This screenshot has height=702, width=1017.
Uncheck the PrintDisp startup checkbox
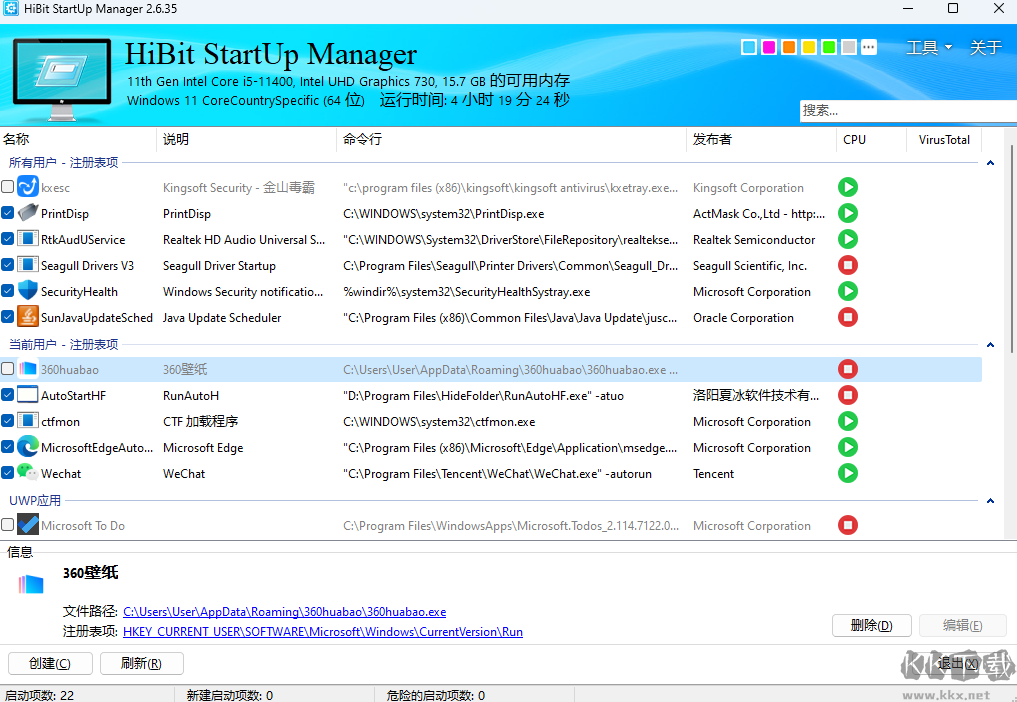coord(8,213)
